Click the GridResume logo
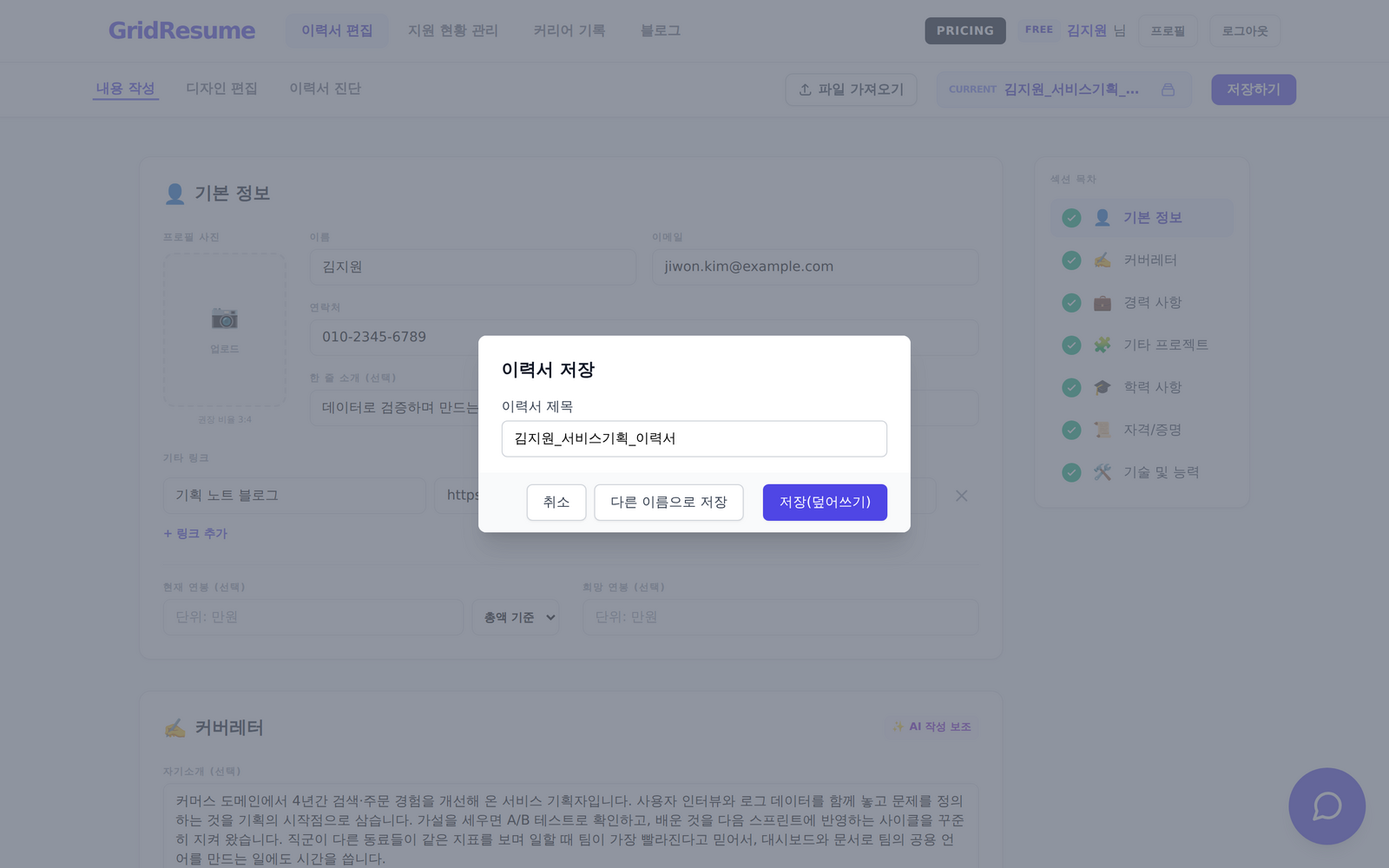The width and height of the screenshot is (1389, 868). [181, 30]
